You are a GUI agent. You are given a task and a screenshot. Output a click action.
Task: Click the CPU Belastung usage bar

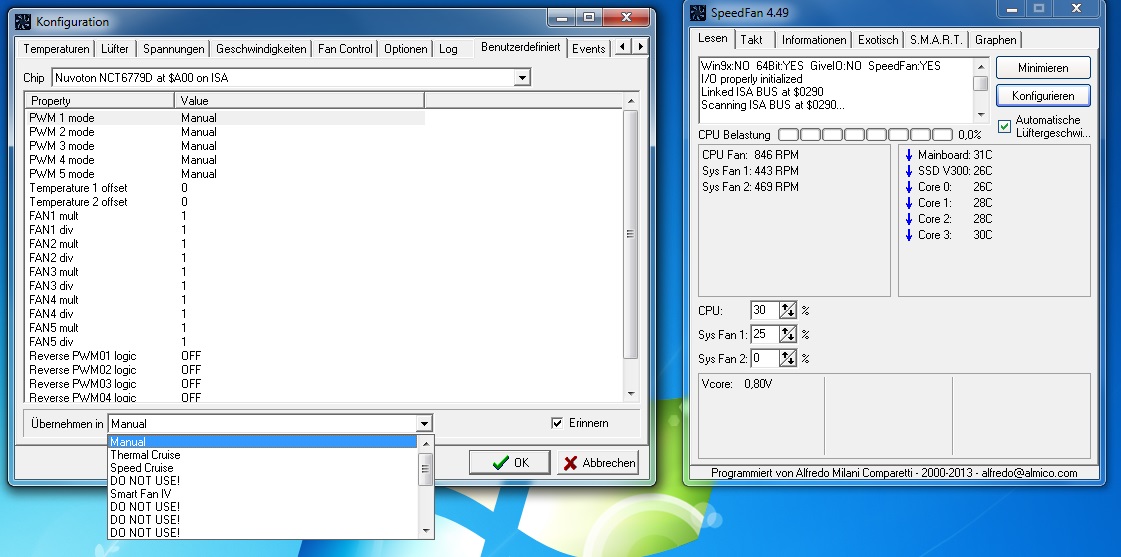865,134
